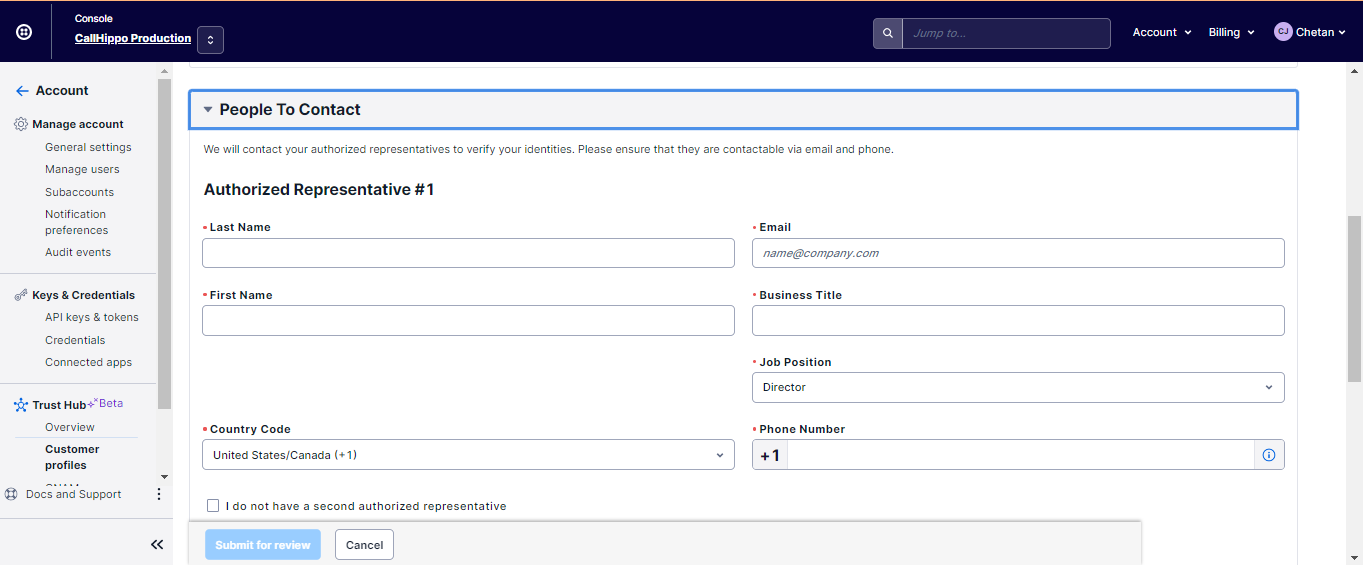Open the Country Code dropdown
Image resolution: width=1363 pixels, height=565 pixels.
[x=468, y=455]
